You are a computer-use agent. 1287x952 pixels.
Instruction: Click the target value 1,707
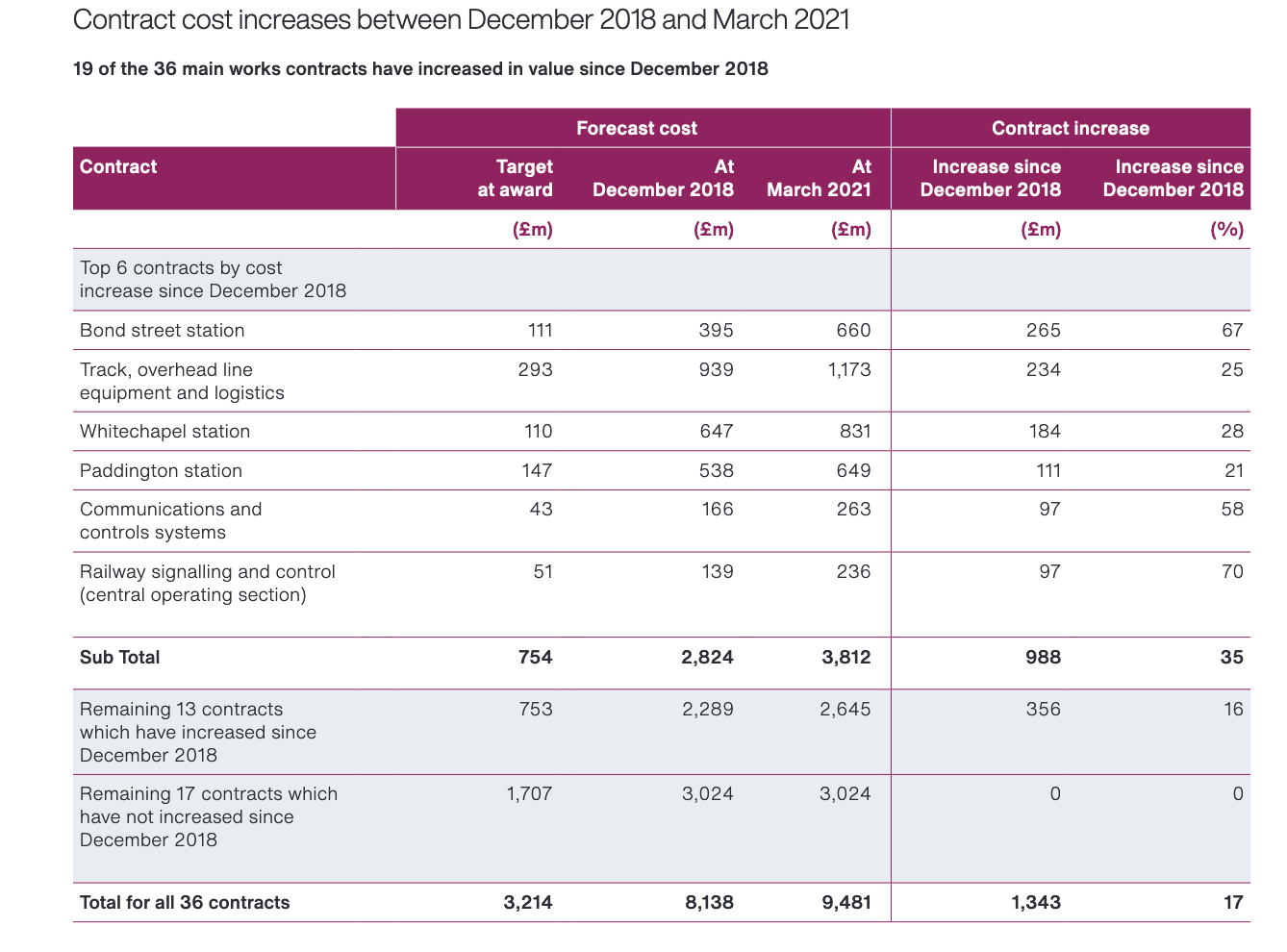[x=530, y=793]
